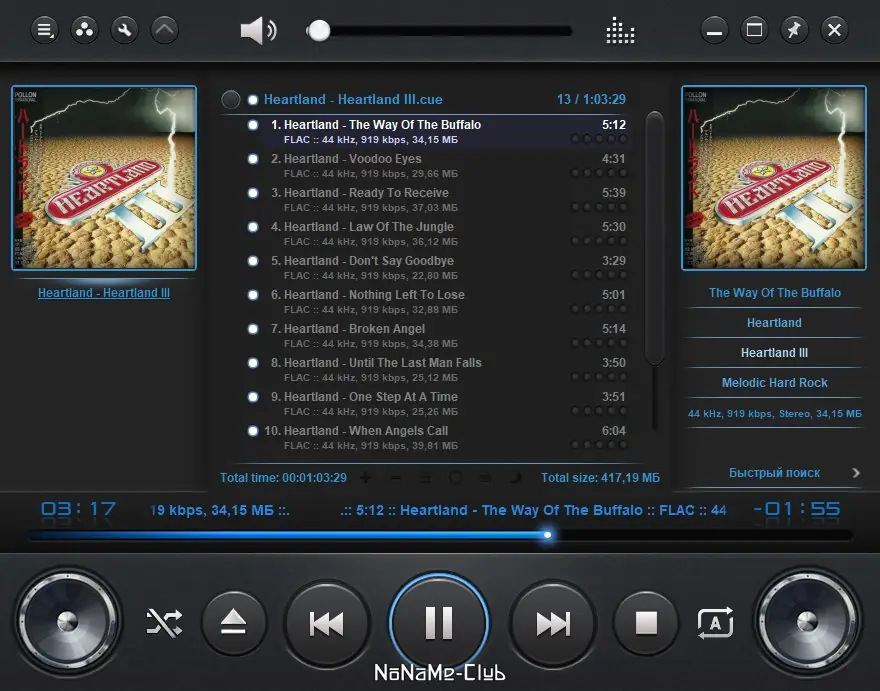
Task: Click the right speaker knob
Action: [808, 621]
